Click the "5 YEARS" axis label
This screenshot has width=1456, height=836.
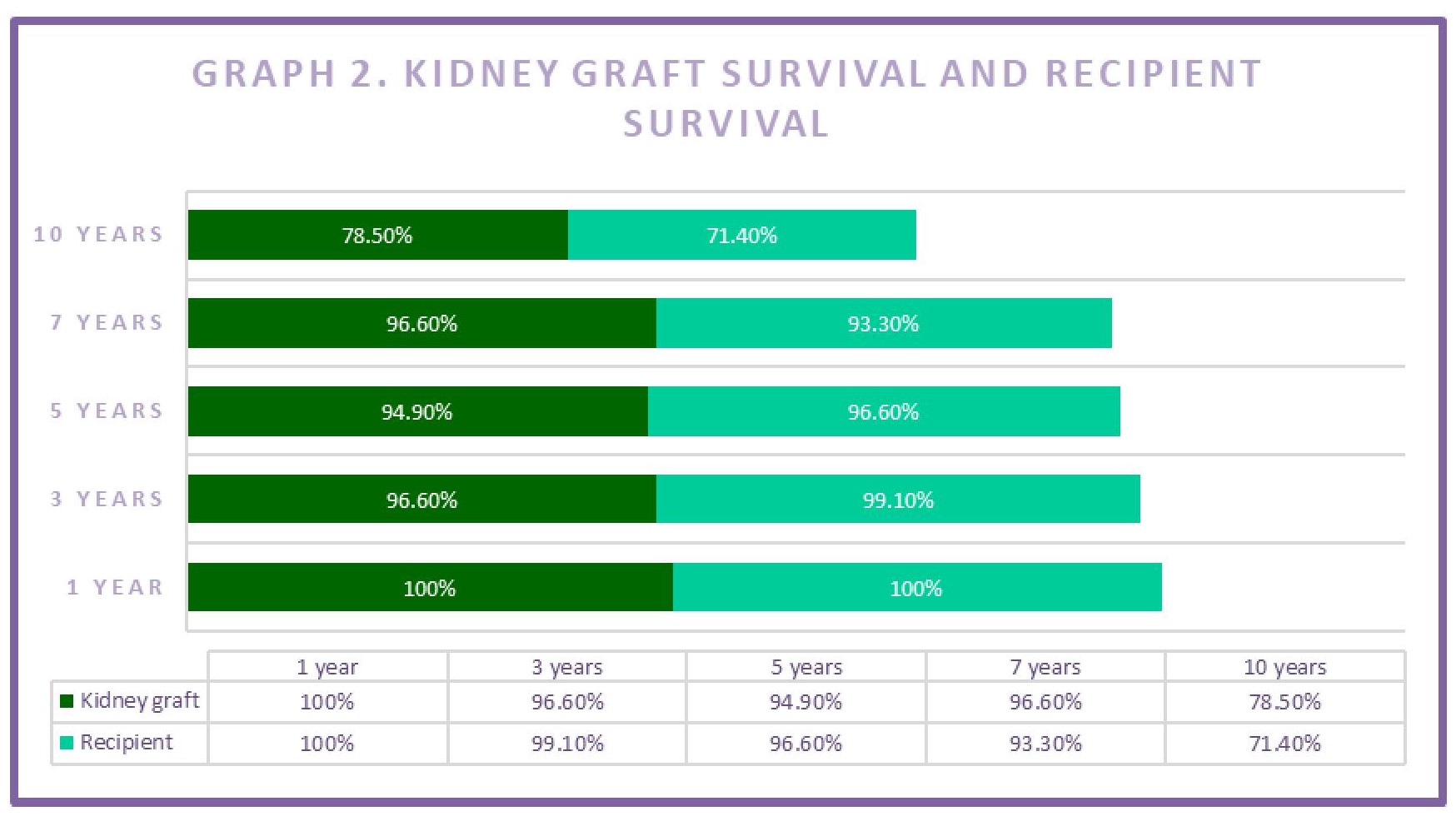107,411
